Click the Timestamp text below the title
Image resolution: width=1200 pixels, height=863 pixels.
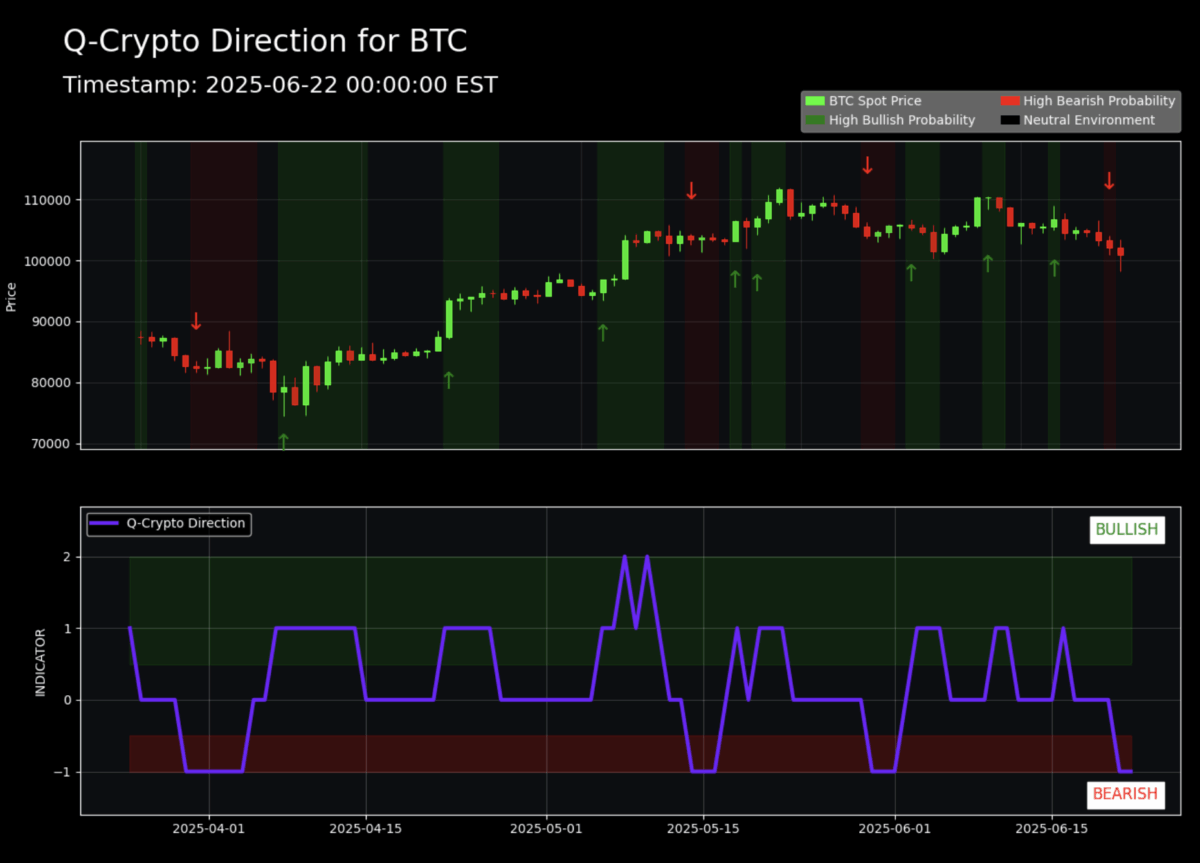pos(280,85)
